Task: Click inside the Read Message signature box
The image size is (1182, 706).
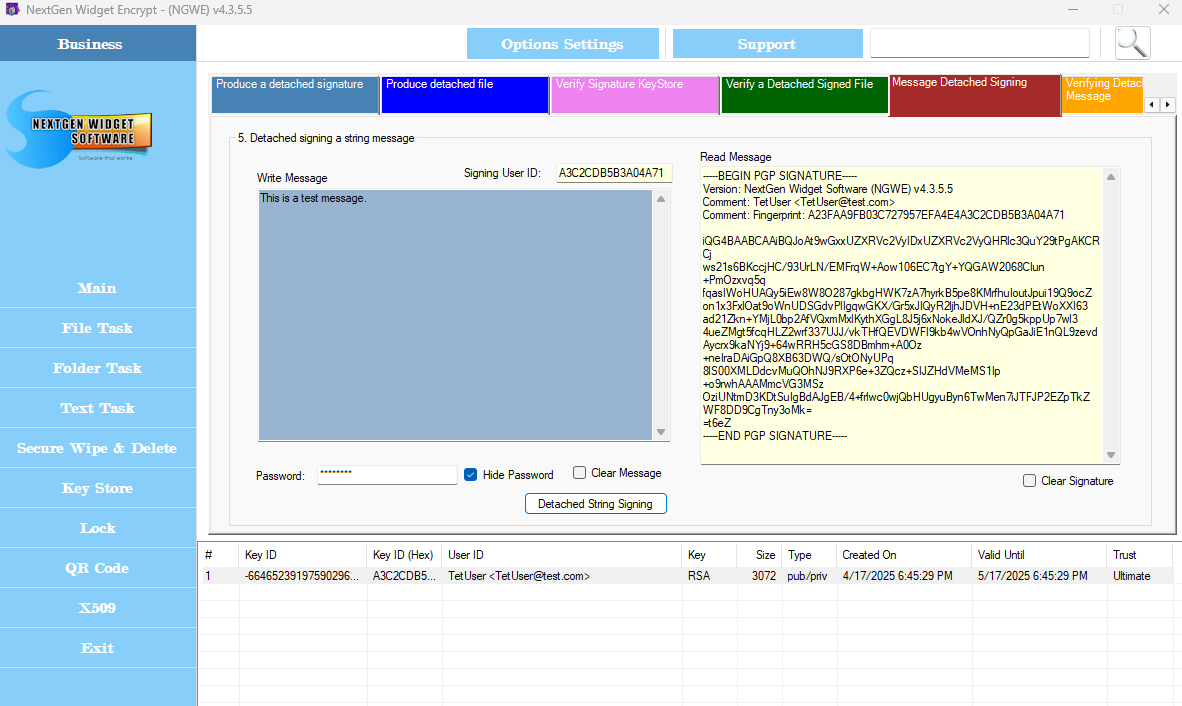Action: click(902, 315)
